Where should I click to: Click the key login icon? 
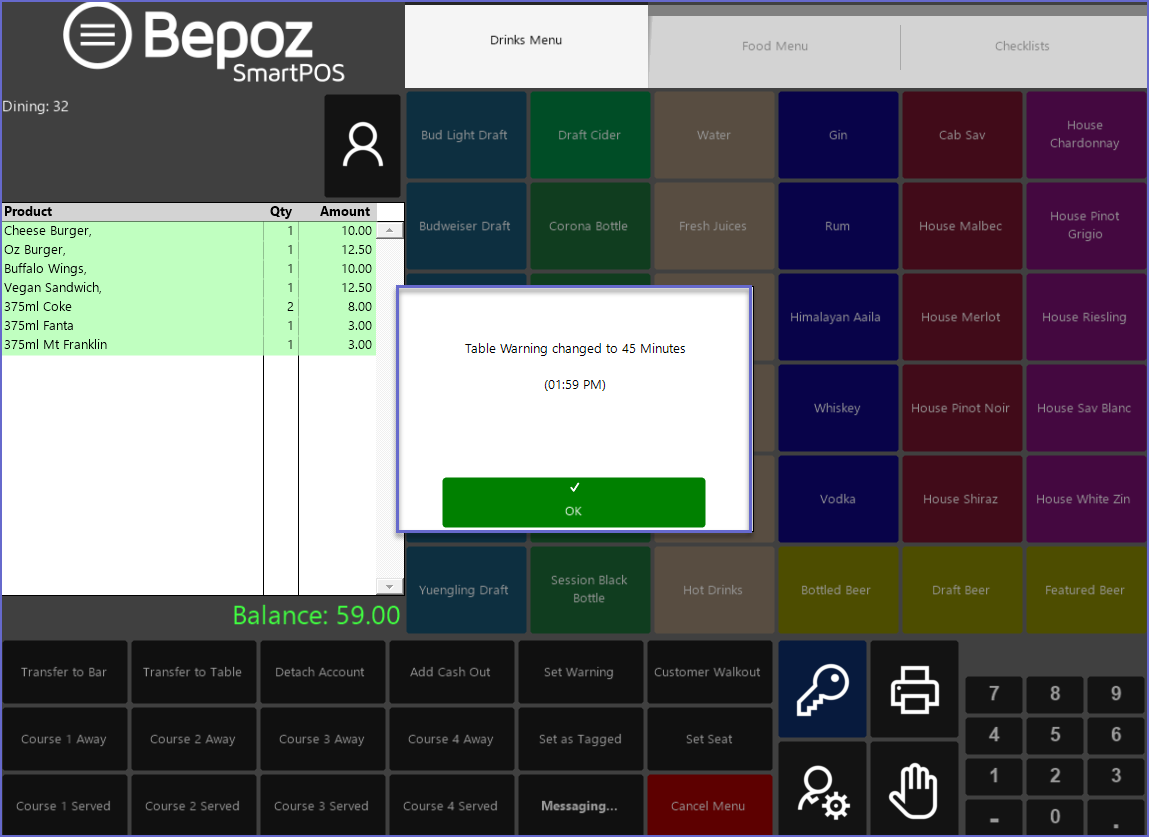(x=822, y=689)
